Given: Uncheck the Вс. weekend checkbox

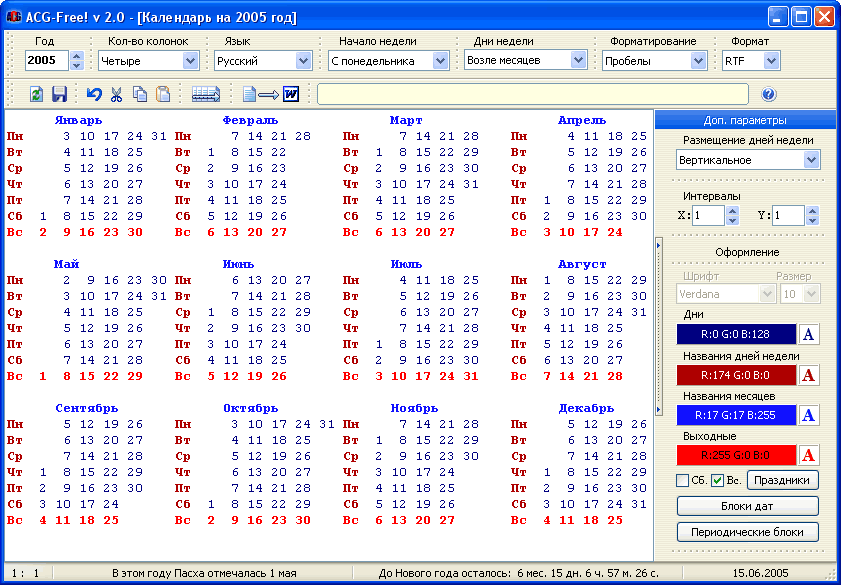Looking at the screenshot, I should point(718,481).
